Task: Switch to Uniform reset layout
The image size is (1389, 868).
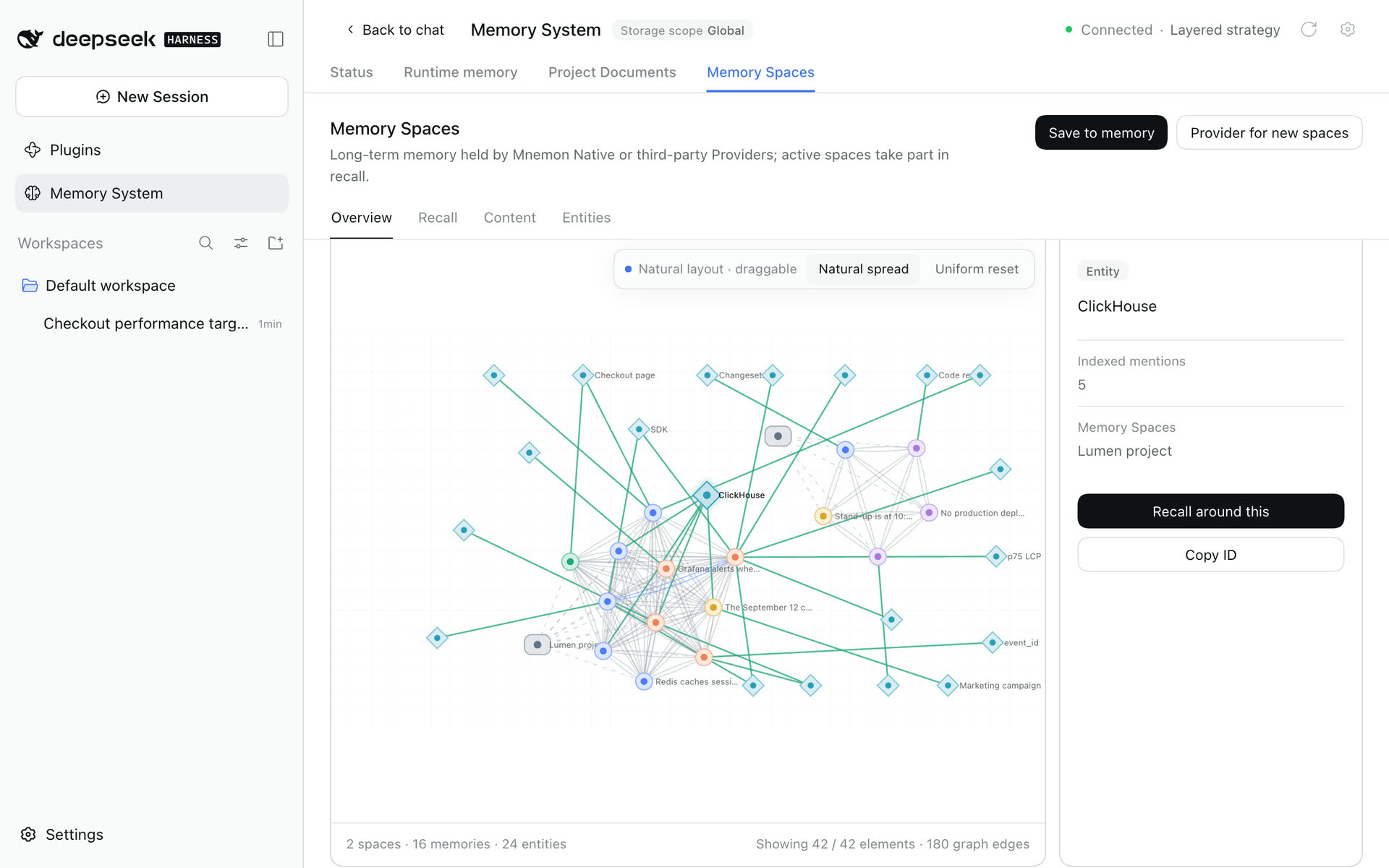Action: tap(977, 269)
